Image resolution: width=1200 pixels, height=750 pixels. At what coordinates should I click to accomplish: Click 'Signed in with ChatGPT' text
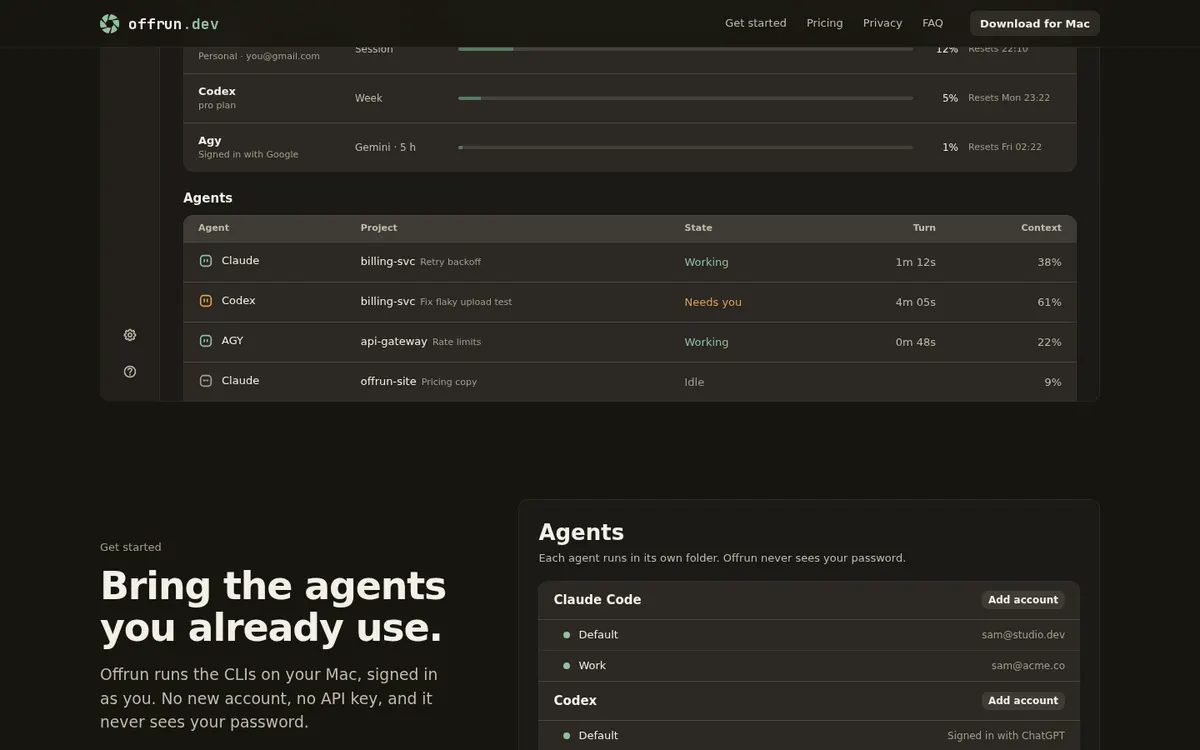[x=1006, y=736]
